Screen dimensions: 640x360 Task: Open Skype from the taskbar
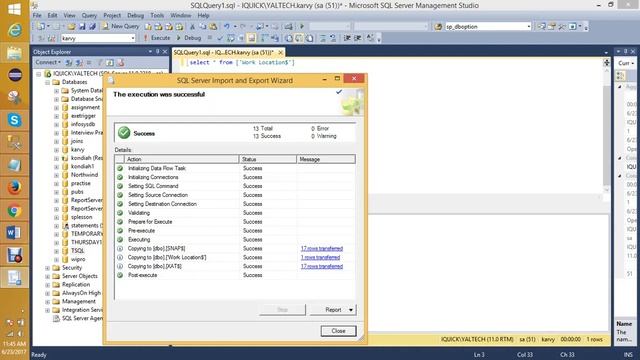pos(14,120)
